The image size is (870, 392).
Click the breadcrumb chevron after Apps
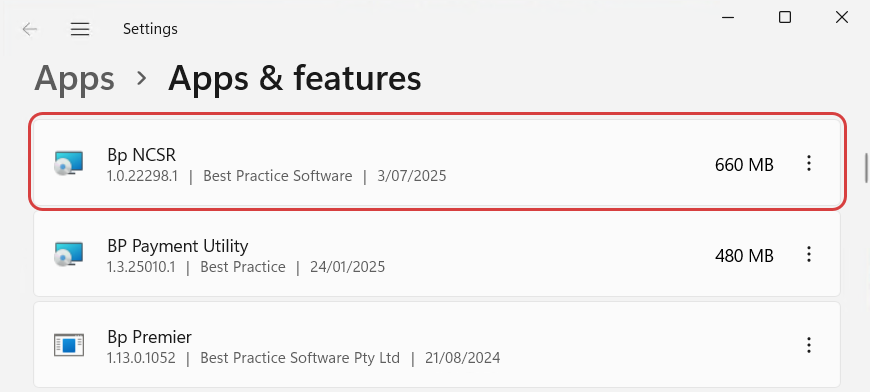click(142, 79)
